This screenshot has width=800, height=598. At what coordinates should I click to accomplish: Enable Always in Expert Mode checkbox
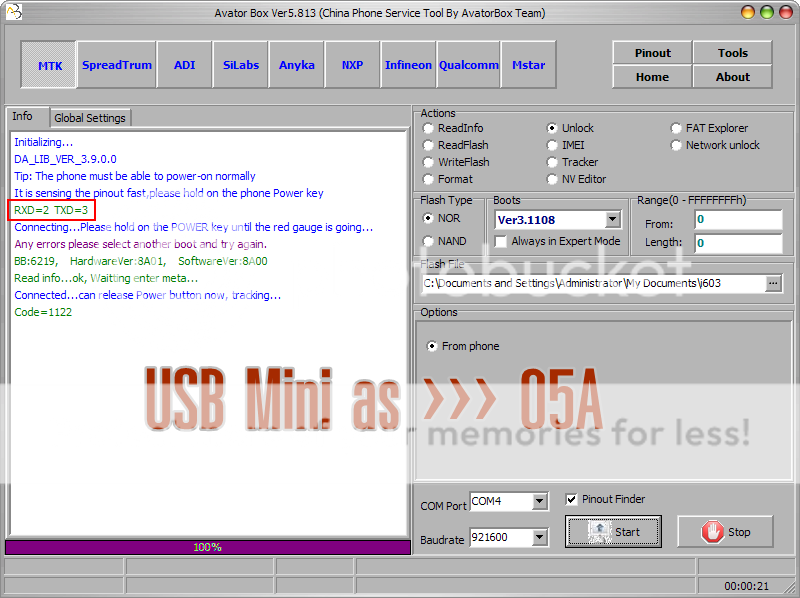501,241
